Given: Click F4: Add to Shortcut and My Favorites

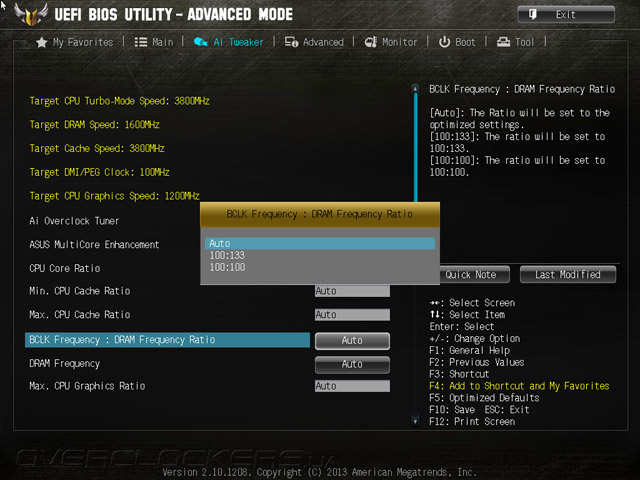Looking at the screenshot, I should coord(519,386).
